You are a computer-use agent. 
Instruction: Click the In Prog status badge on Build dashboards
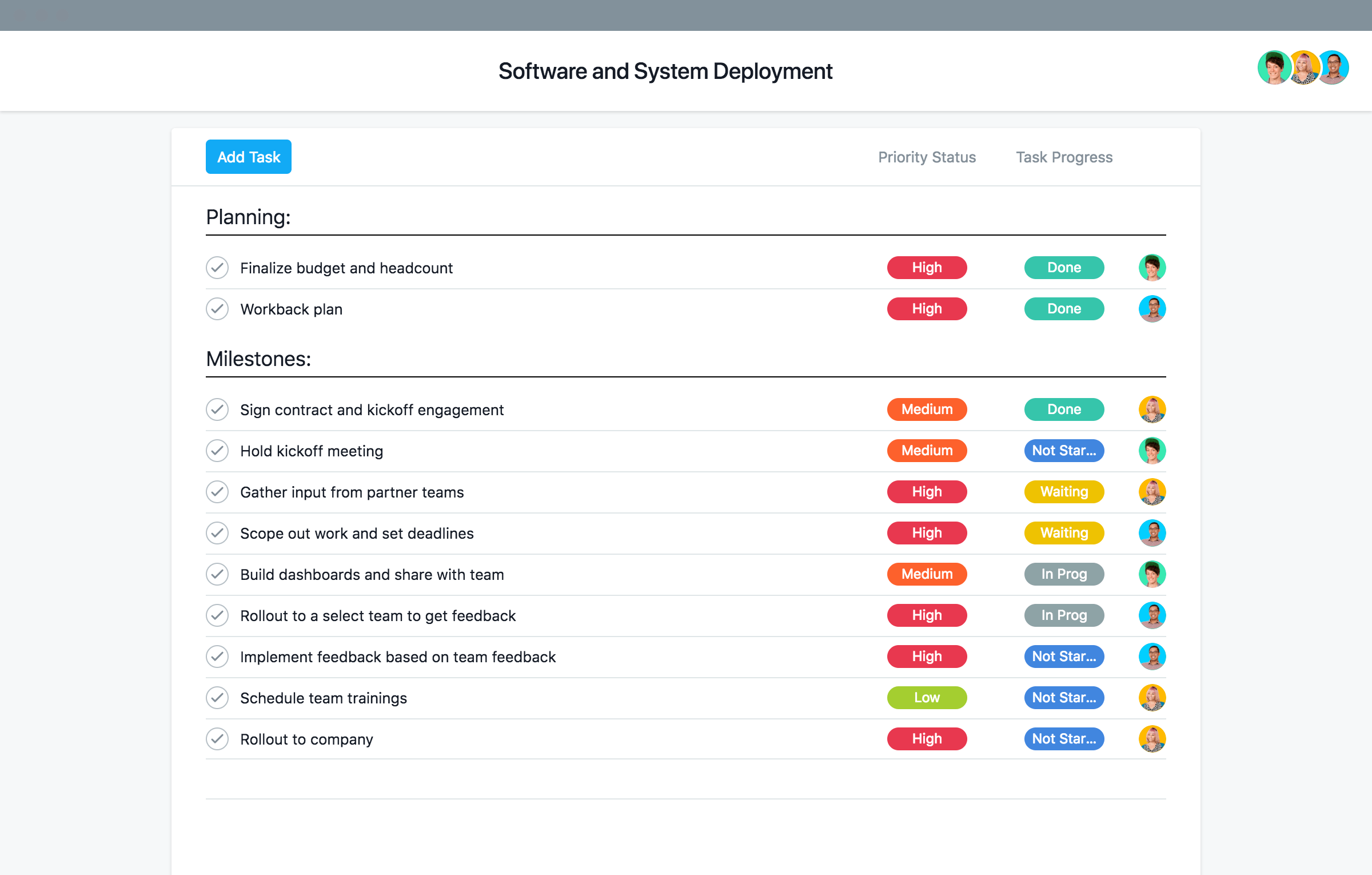click(x=1064, y=574)
